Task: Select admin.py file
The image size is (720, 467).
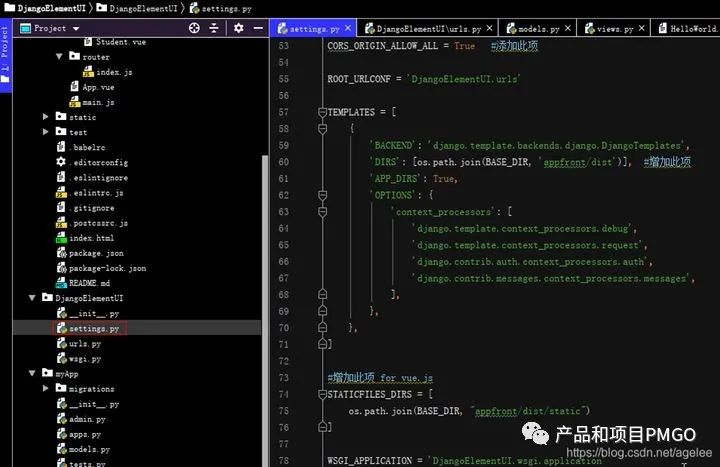Action: [x=81, y=419]
